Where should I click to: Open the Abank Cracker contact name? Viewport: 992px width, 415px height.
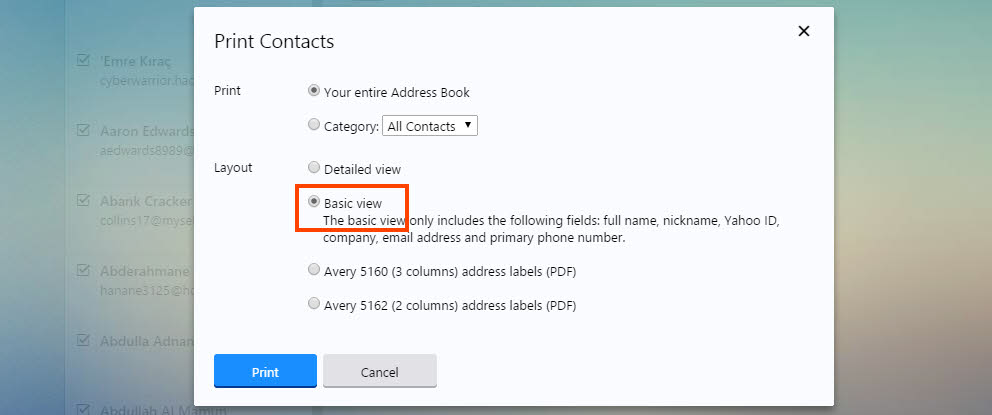click(x=146, y=201)
